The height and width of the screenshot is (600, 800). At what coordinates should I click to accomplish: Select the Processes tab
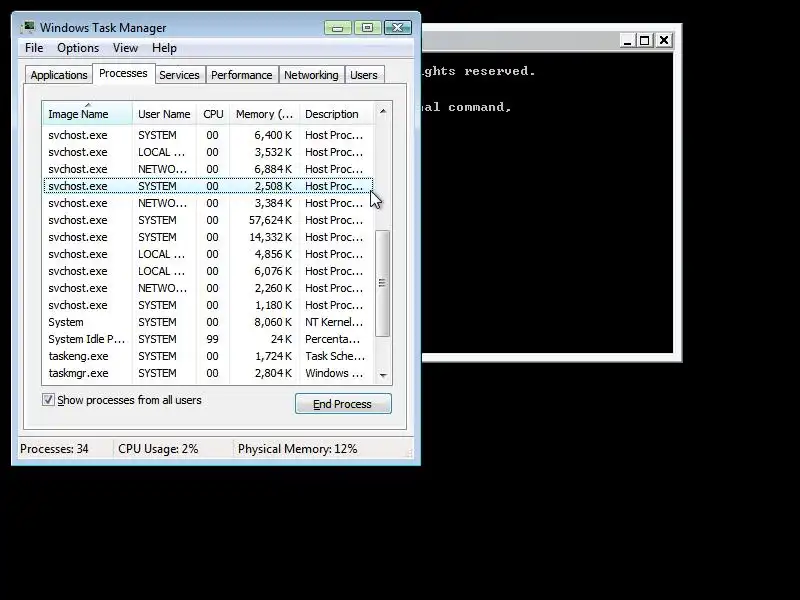(123, 73)
